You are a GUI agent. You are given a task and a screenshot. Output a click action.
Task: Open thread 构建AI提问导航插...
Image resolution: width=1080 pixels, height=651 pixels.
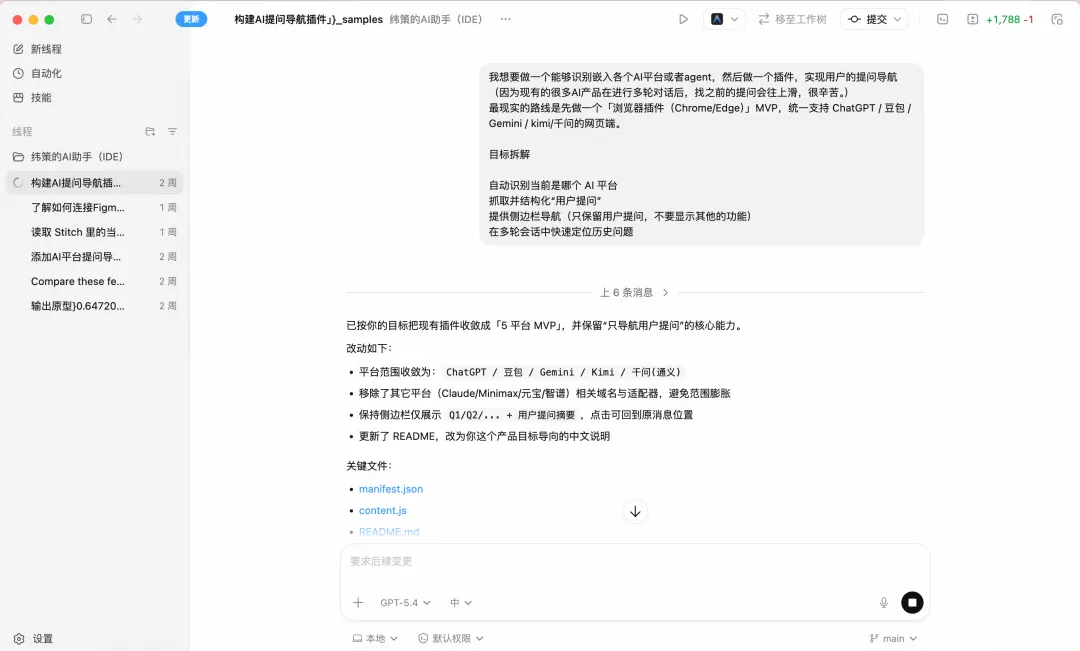[95, 183]
